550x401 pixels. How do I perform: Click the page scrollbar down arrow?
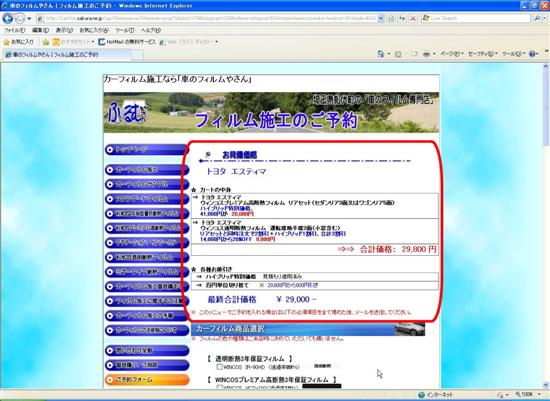point(546,386)
